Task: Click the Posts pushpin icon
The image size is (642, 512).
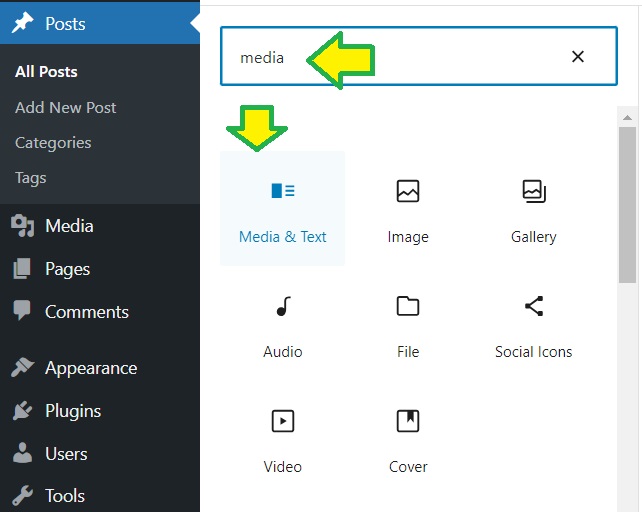Action: pyautogui.click(x=23, y=23)
